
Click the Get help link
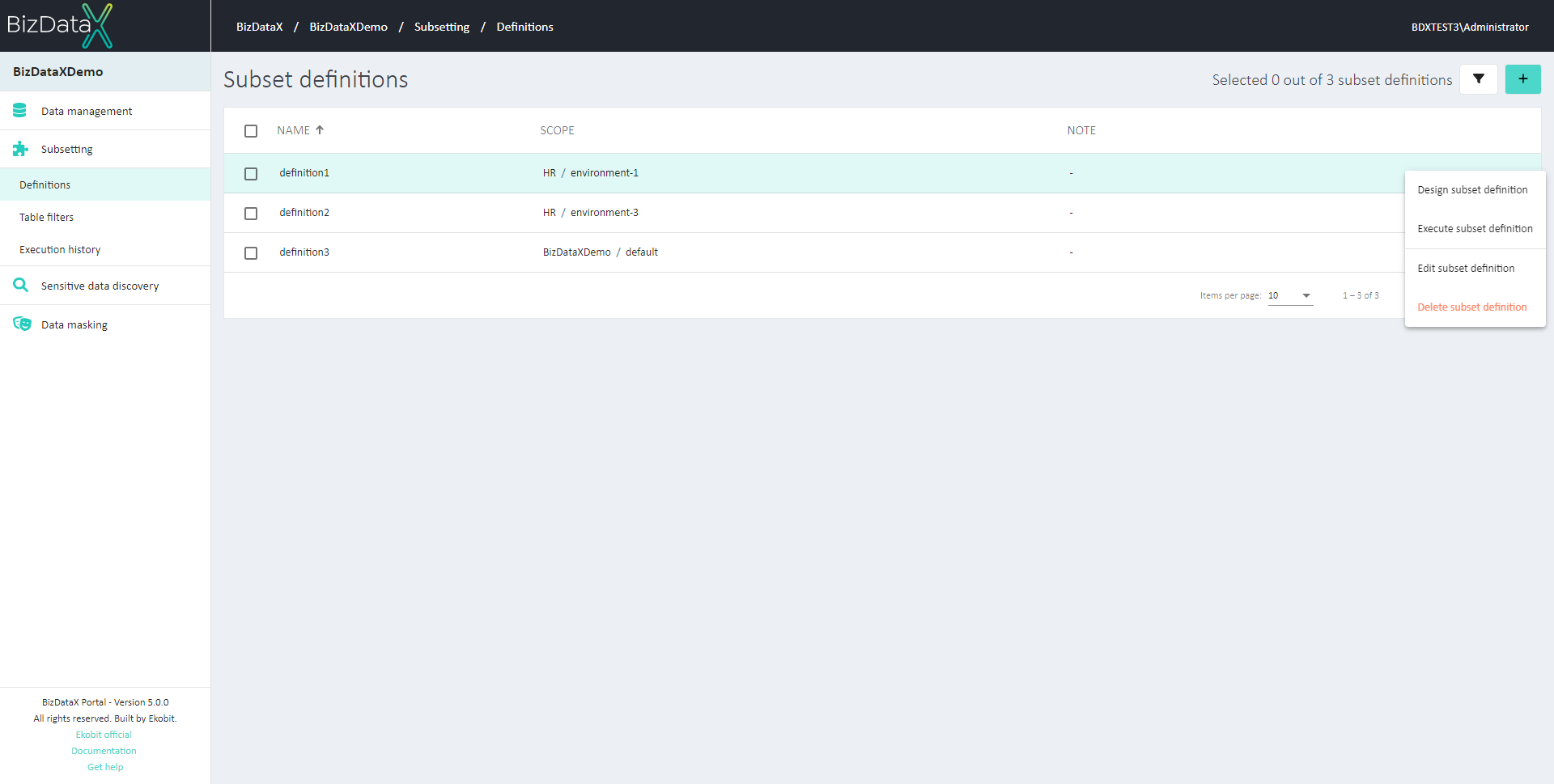[x=105, y=767]
